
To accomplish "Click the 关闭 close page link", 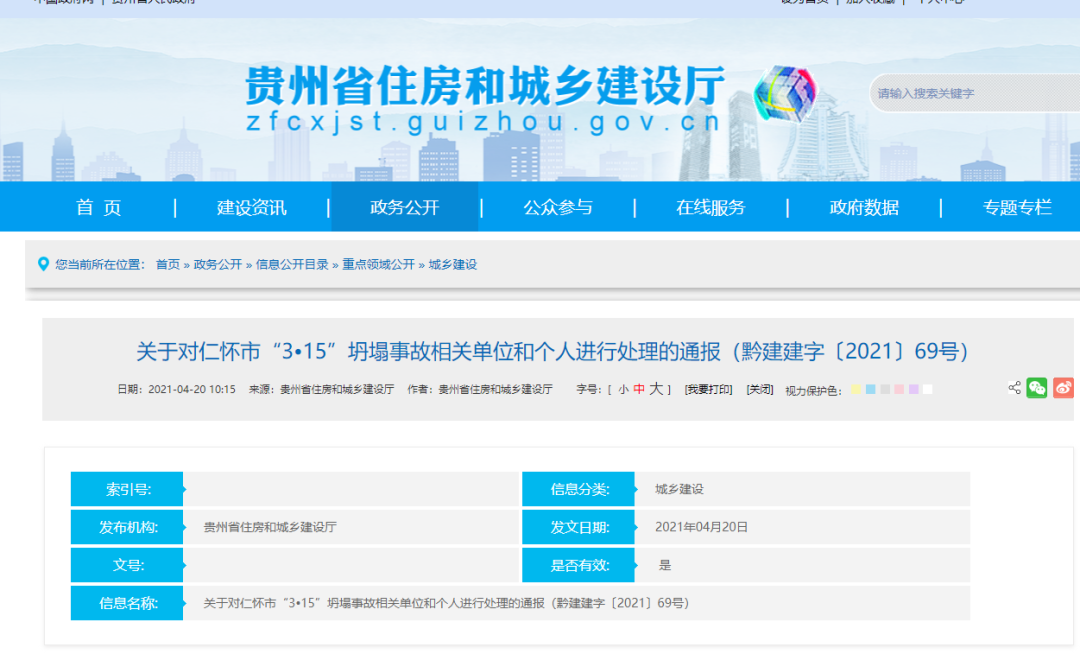I will pos(760,389).
